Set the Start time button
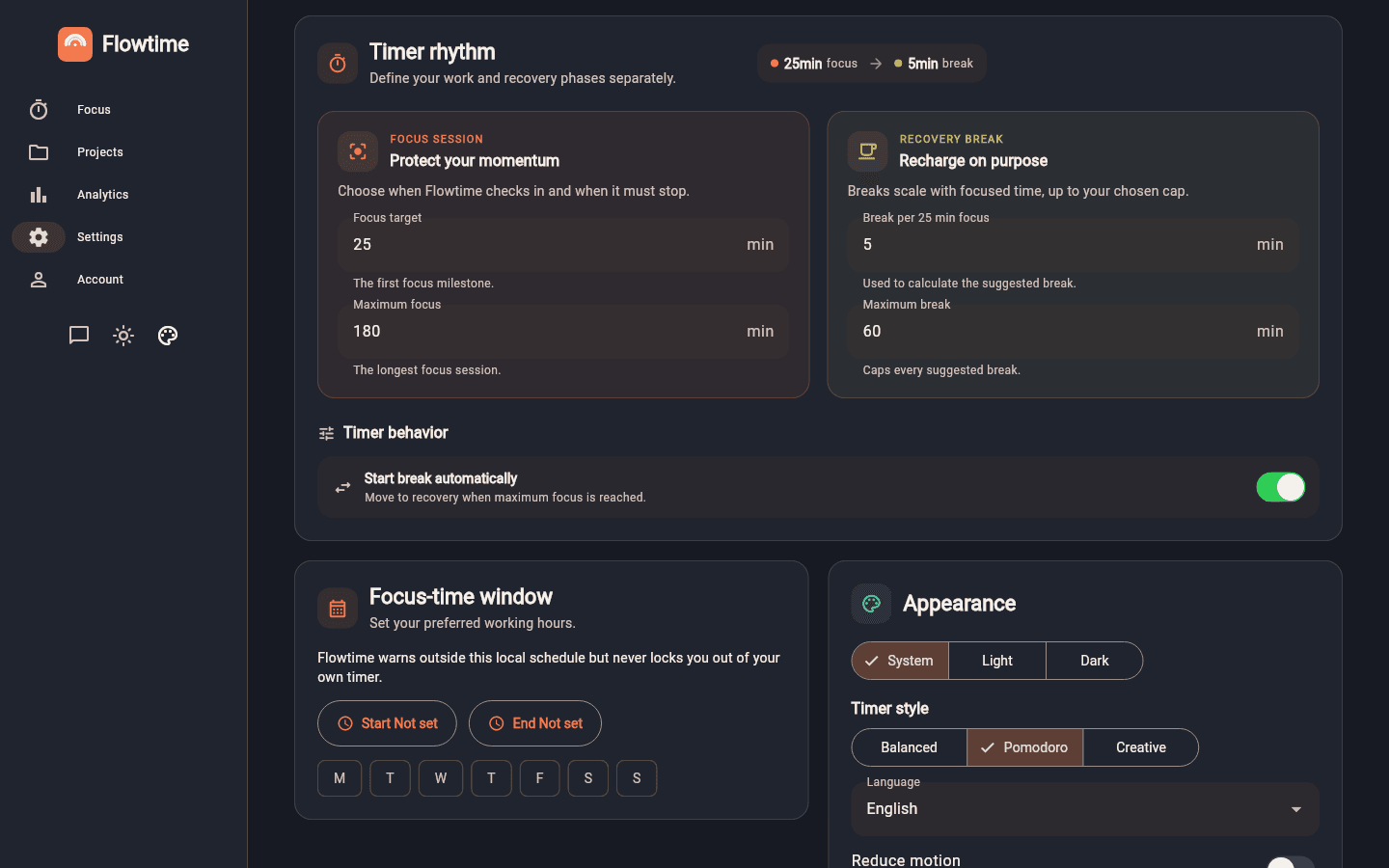 (x=387, y=723)
